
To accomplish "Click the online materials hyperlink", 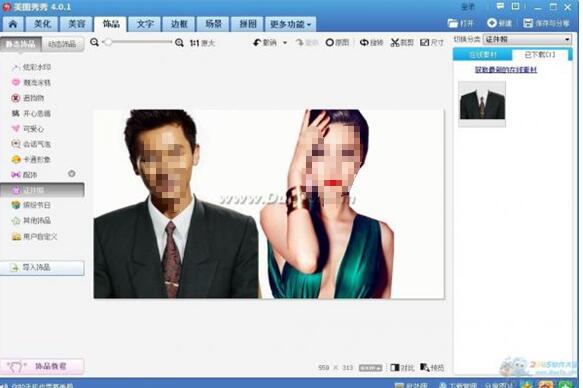I will click(x=506, y=69).
